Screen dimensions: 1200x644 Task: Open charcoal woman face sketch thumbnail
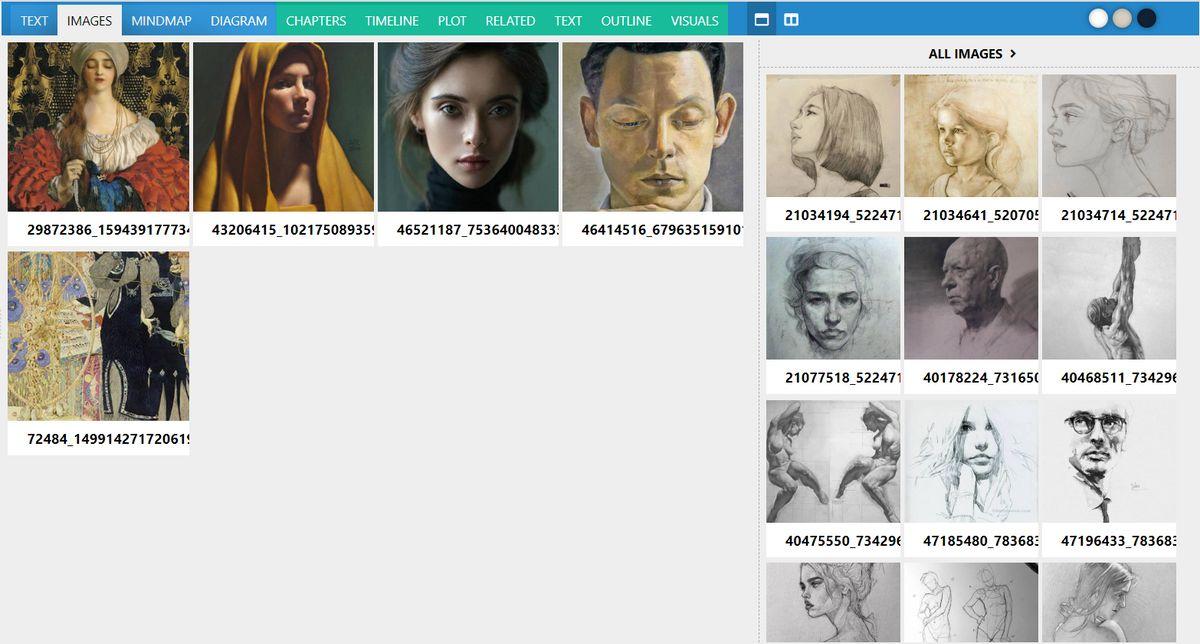tap(833, 298)
